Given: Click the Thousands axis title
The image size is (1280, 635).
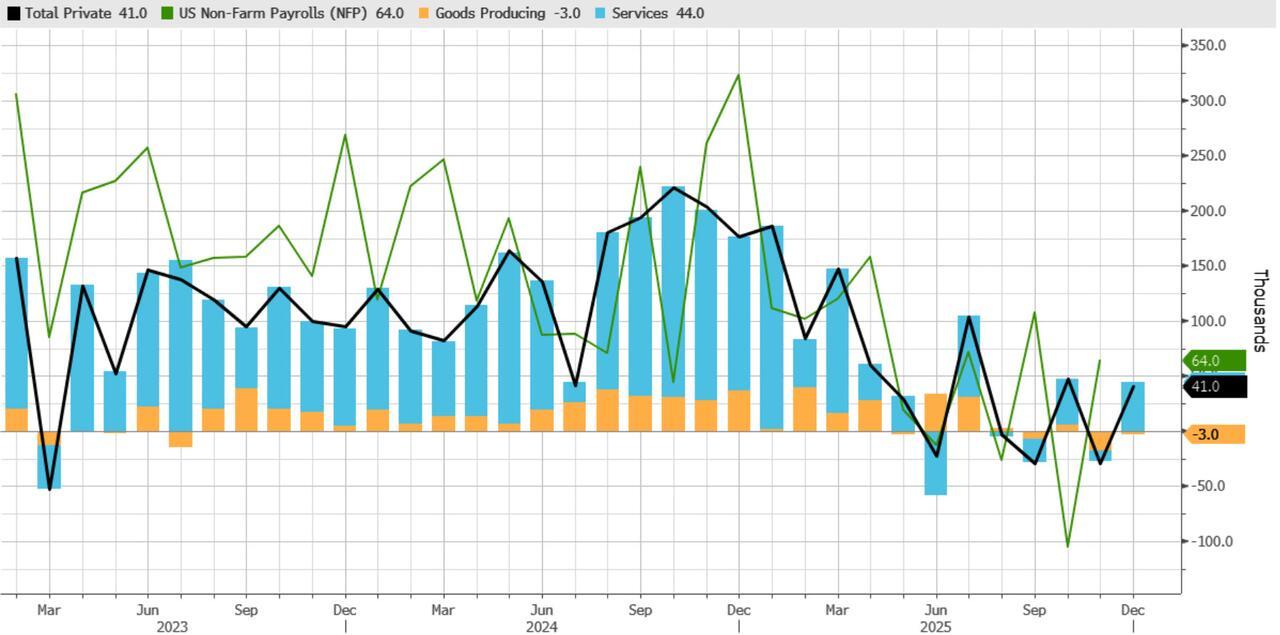Looking at the screenshot, I should pyautogui.click(x=1259, y=310).
